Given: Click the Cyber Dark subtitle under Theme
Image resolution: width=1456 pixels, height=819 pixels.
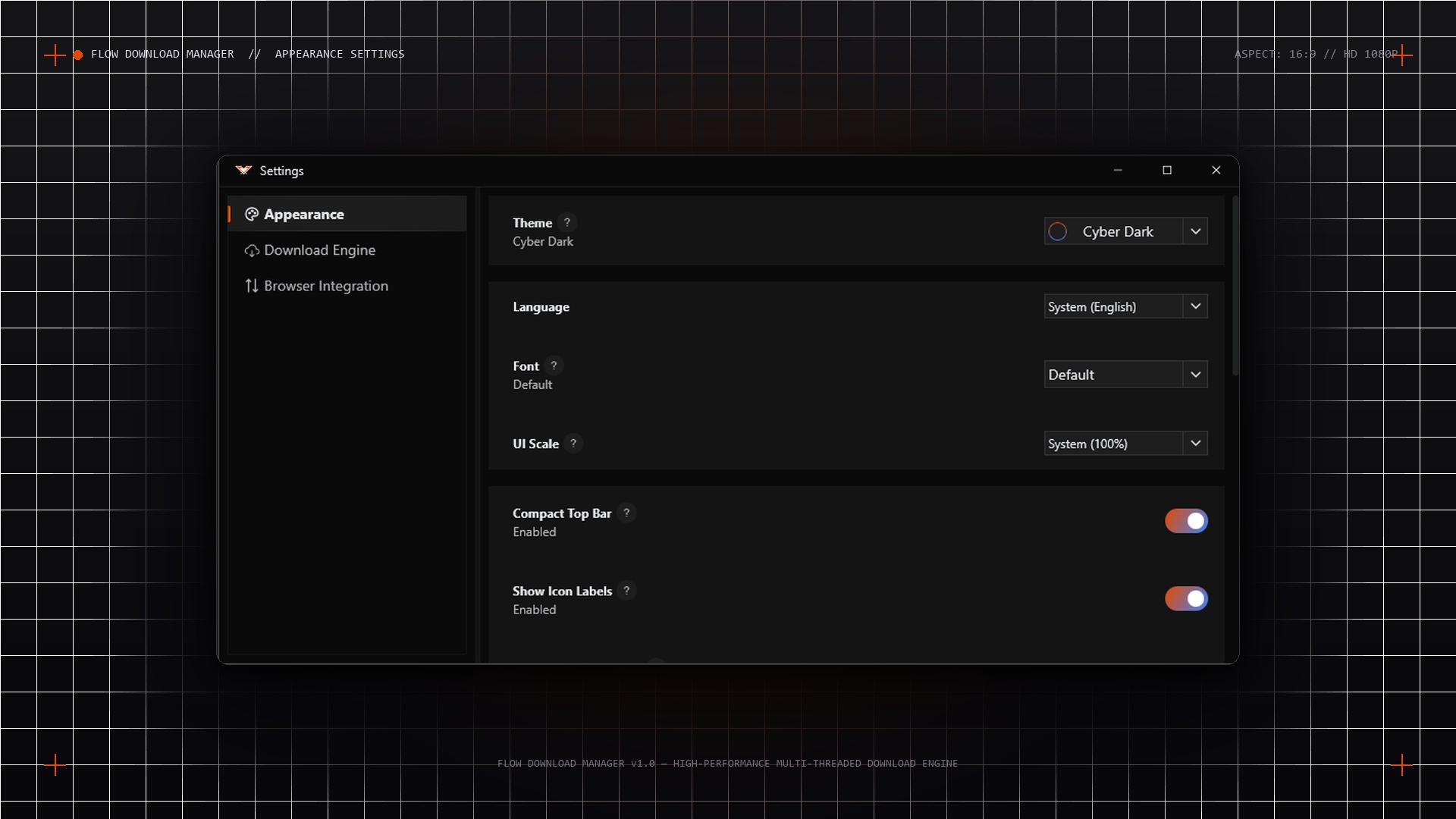Looking at the screenshot, I should pyautogui.click(x=543, y=242).
